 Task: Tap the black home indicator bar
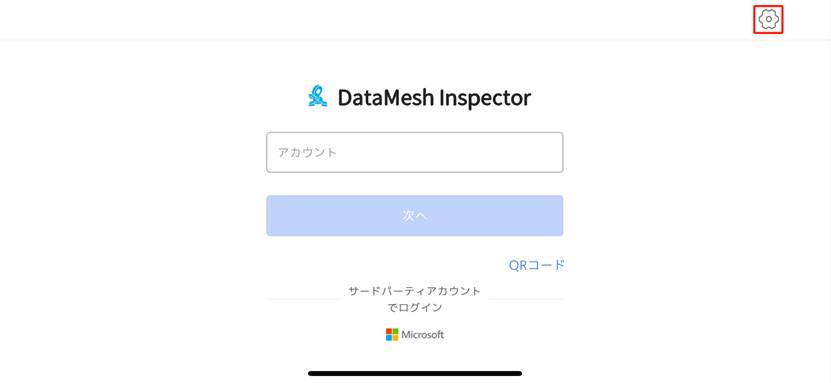tap(415, 373)
